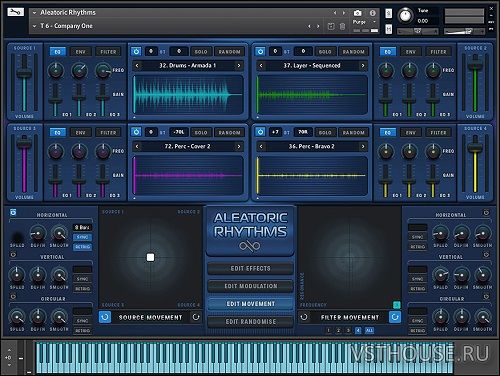Click the Source 3 pan value -70L
Image resolution: width=500 pixels, height=376 pixels.
[x=179, y=132]
